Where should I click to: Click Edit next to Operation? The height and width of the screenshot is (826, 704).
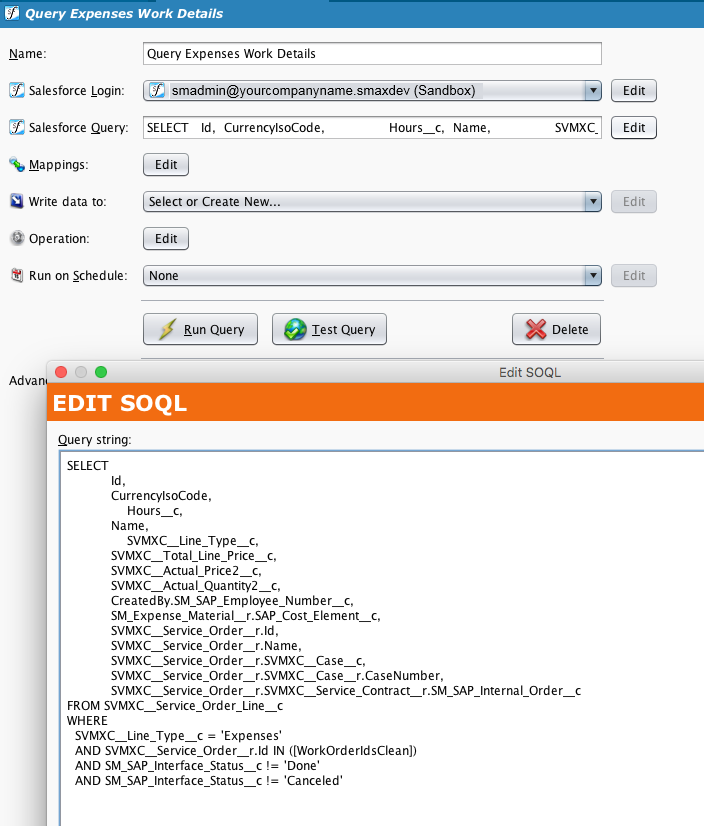point(166,239)
